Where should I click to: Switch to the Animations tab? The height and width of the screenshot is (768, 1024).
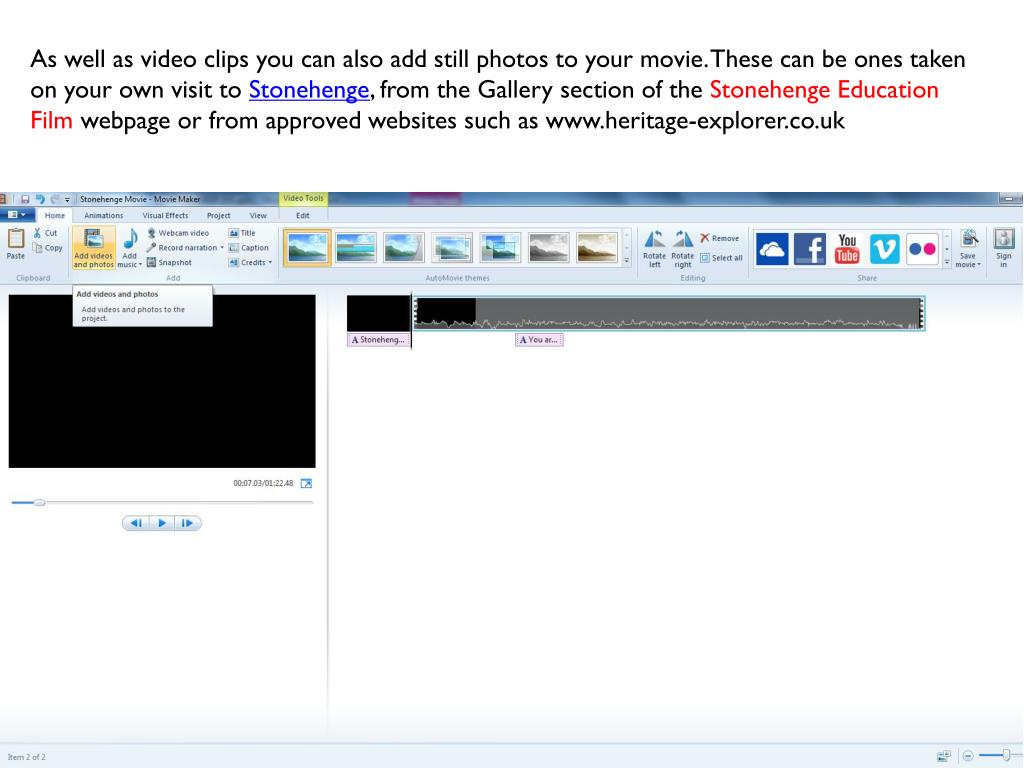[103, 216]
